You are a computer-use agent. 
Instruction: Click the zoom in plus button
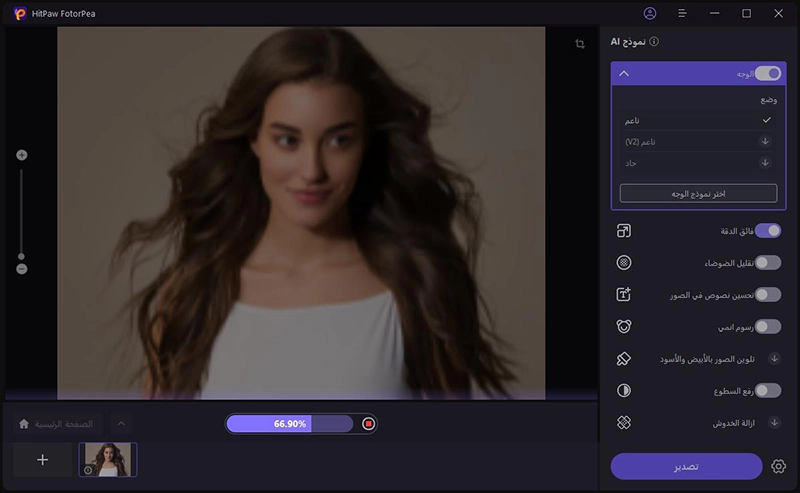[x=22, y=155]
